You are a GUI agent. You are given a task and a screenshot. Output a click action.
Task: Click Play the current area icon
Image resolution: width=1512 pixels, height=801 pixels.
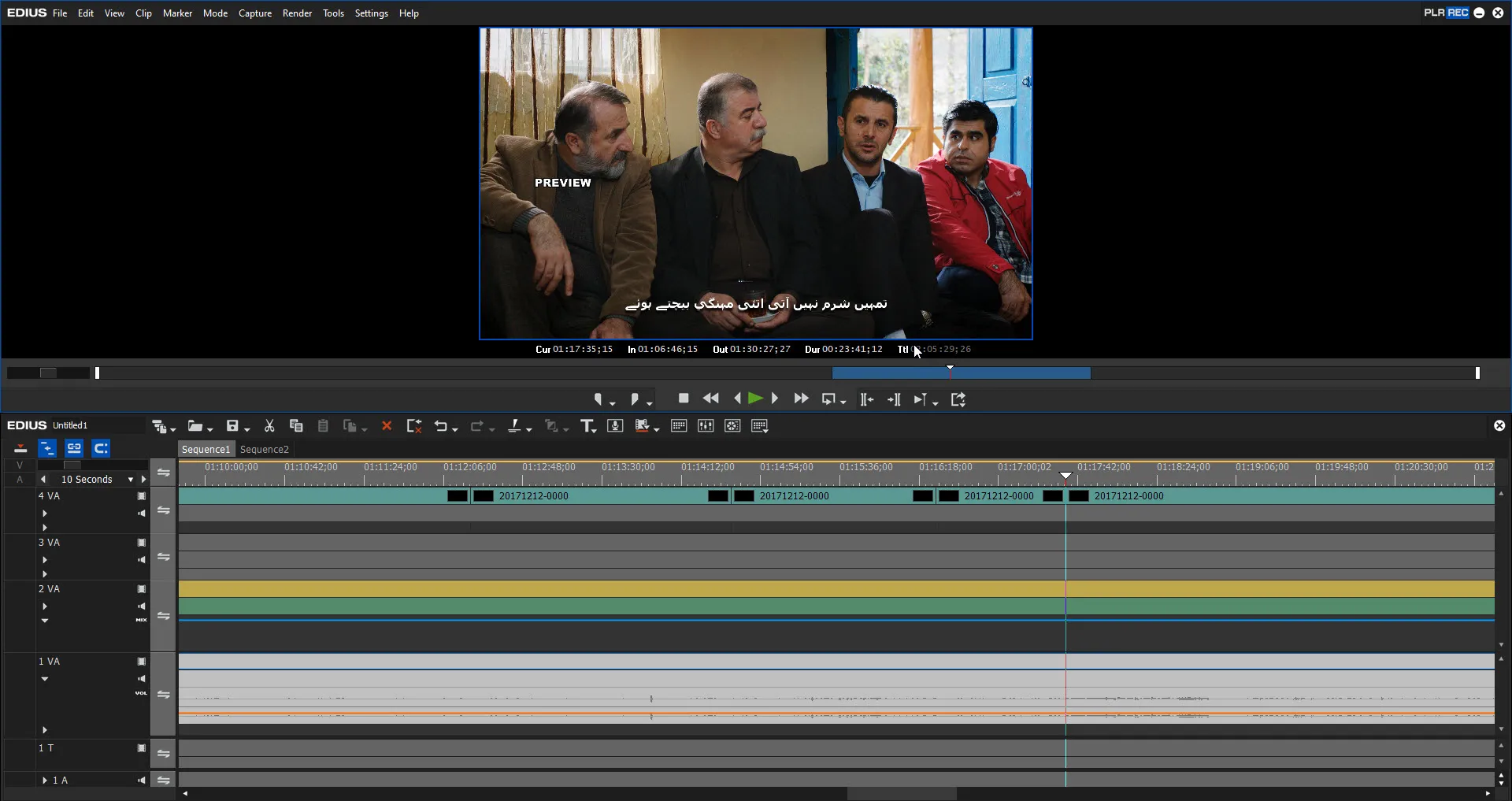click(920, 399)
